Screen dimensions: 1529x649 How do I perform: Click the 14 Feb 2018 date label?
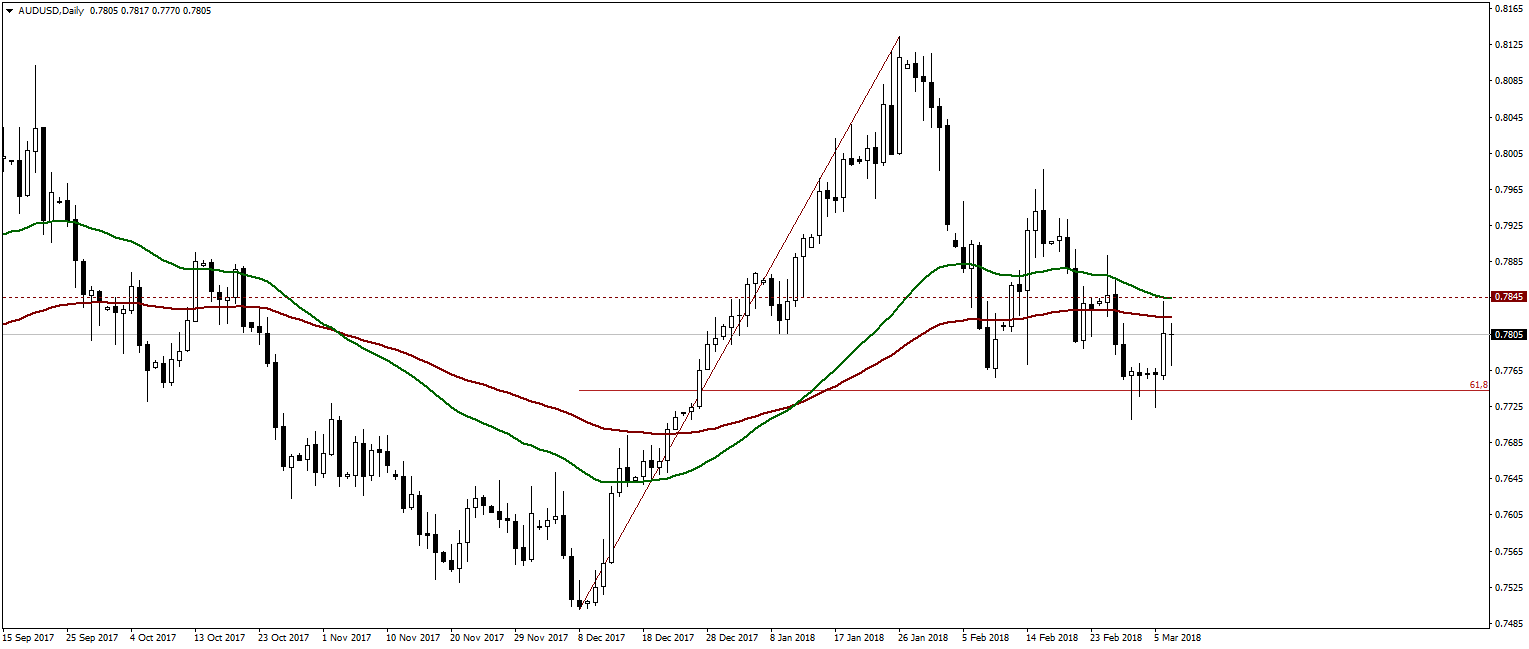point(1054,637)
